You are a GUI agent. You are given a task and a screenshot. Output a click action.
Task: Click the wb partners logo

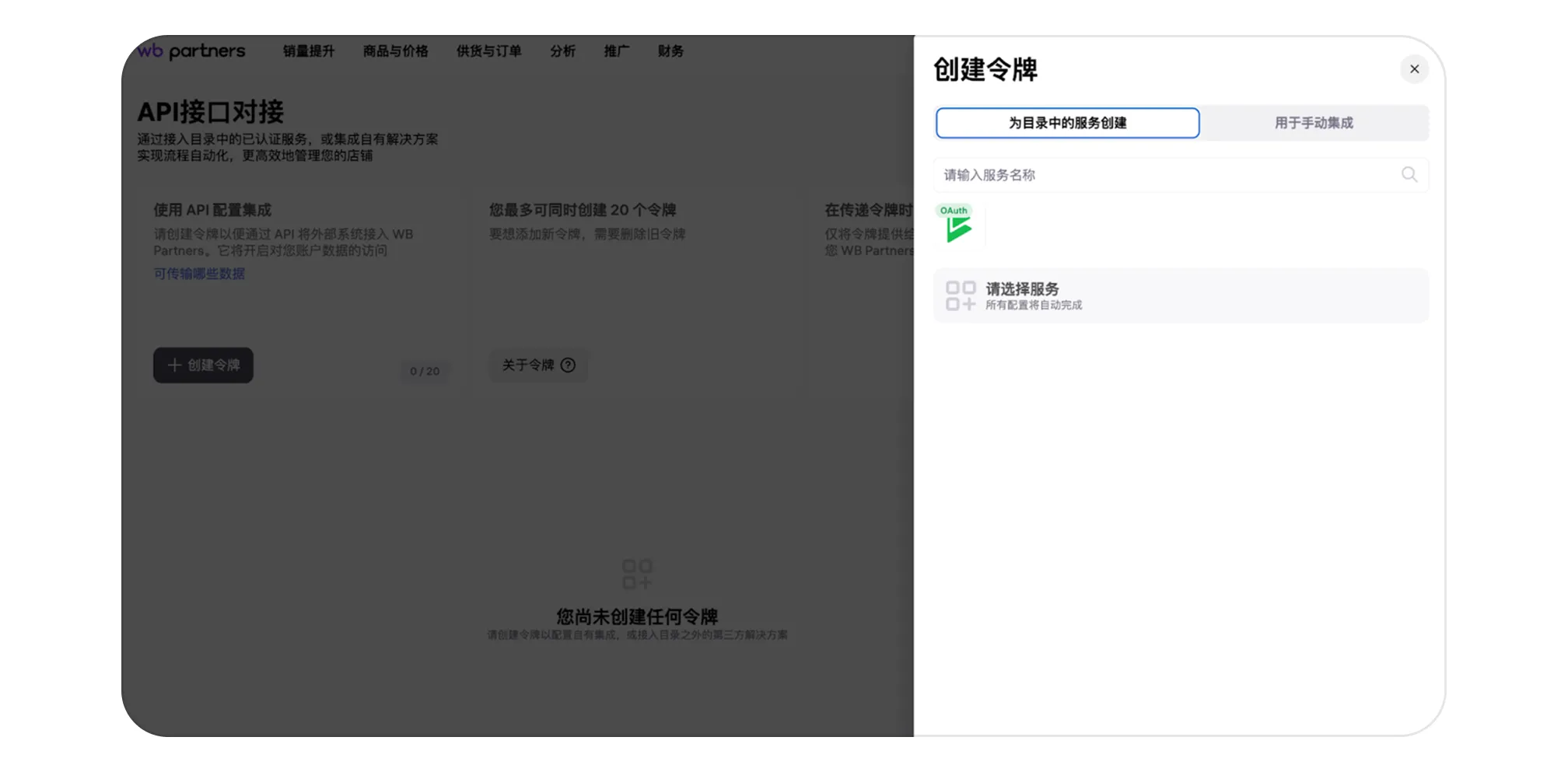pos(191,51)
